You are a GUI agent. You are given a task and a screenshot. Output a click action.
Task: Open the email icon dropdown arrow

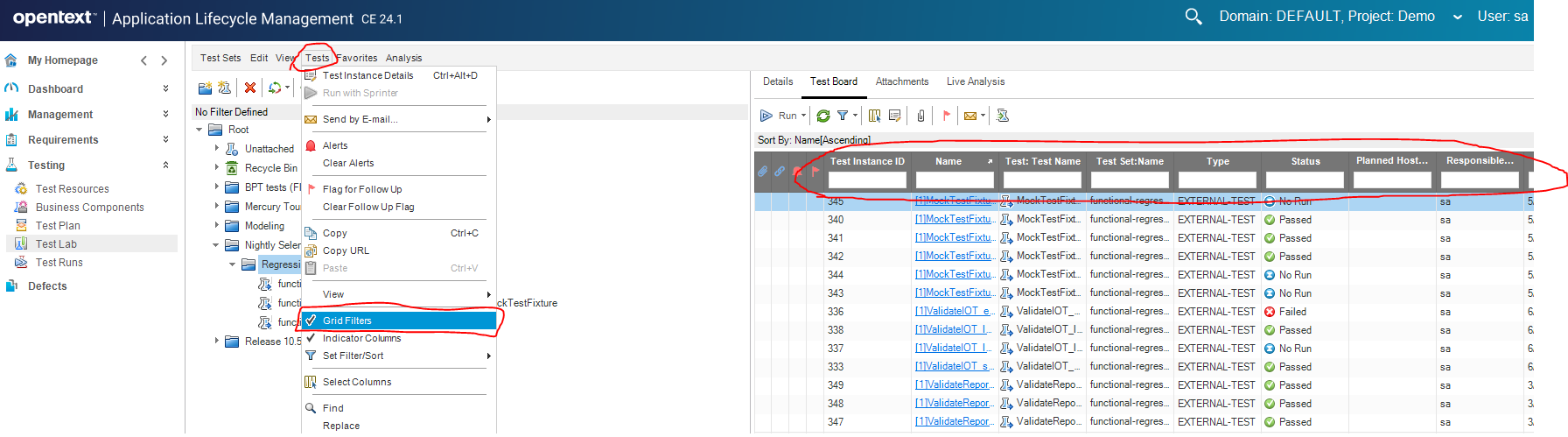[x=983, y=116]
